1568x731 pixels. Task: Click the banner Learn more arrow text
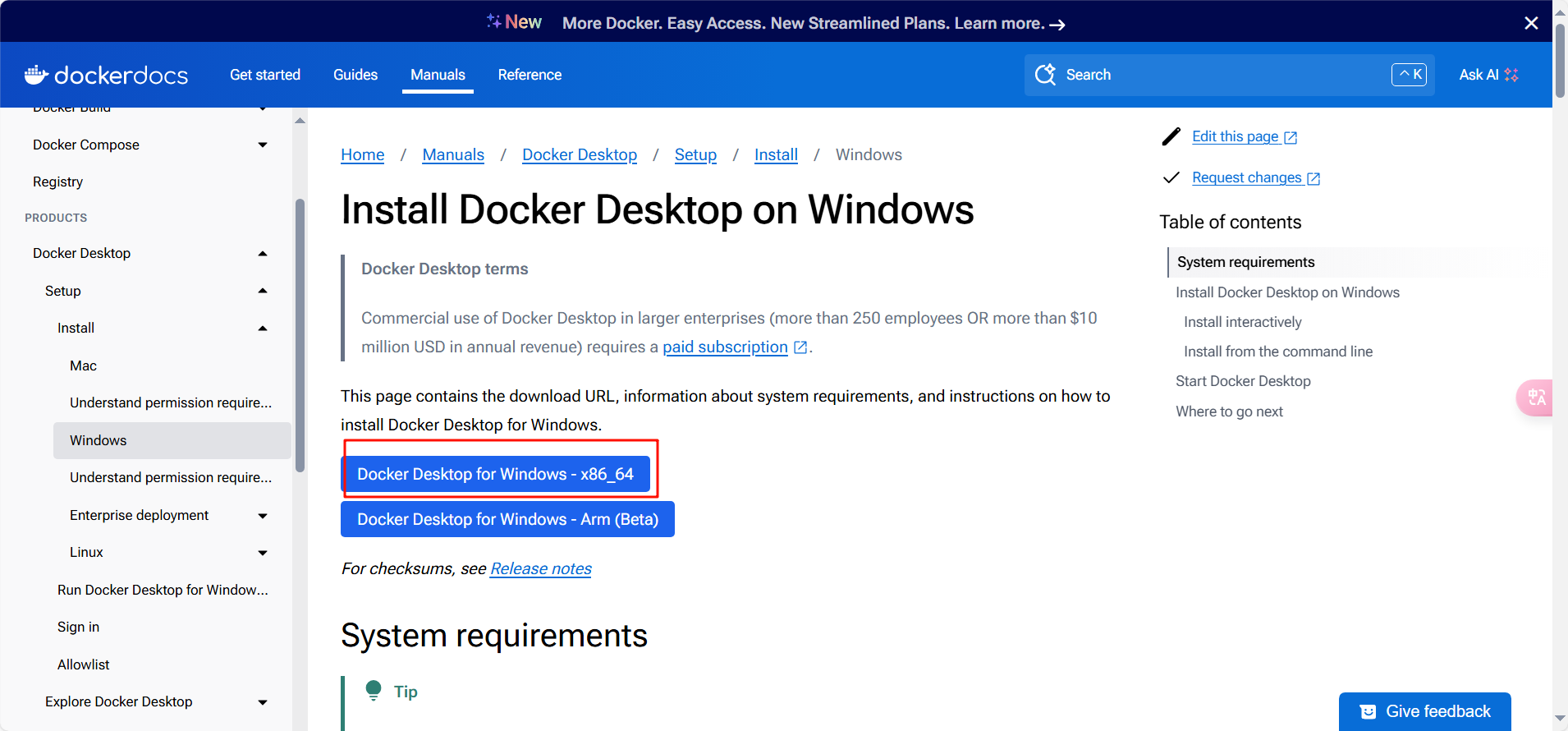pyautogui.click(x=1009, y=23)
